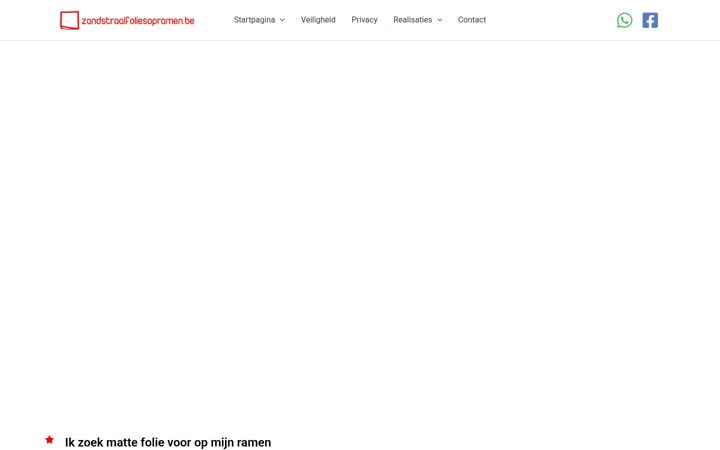Select heading 'Ik zoek matte folie voor op mijn ramen'
720x450 pixels.
(168, 442)
